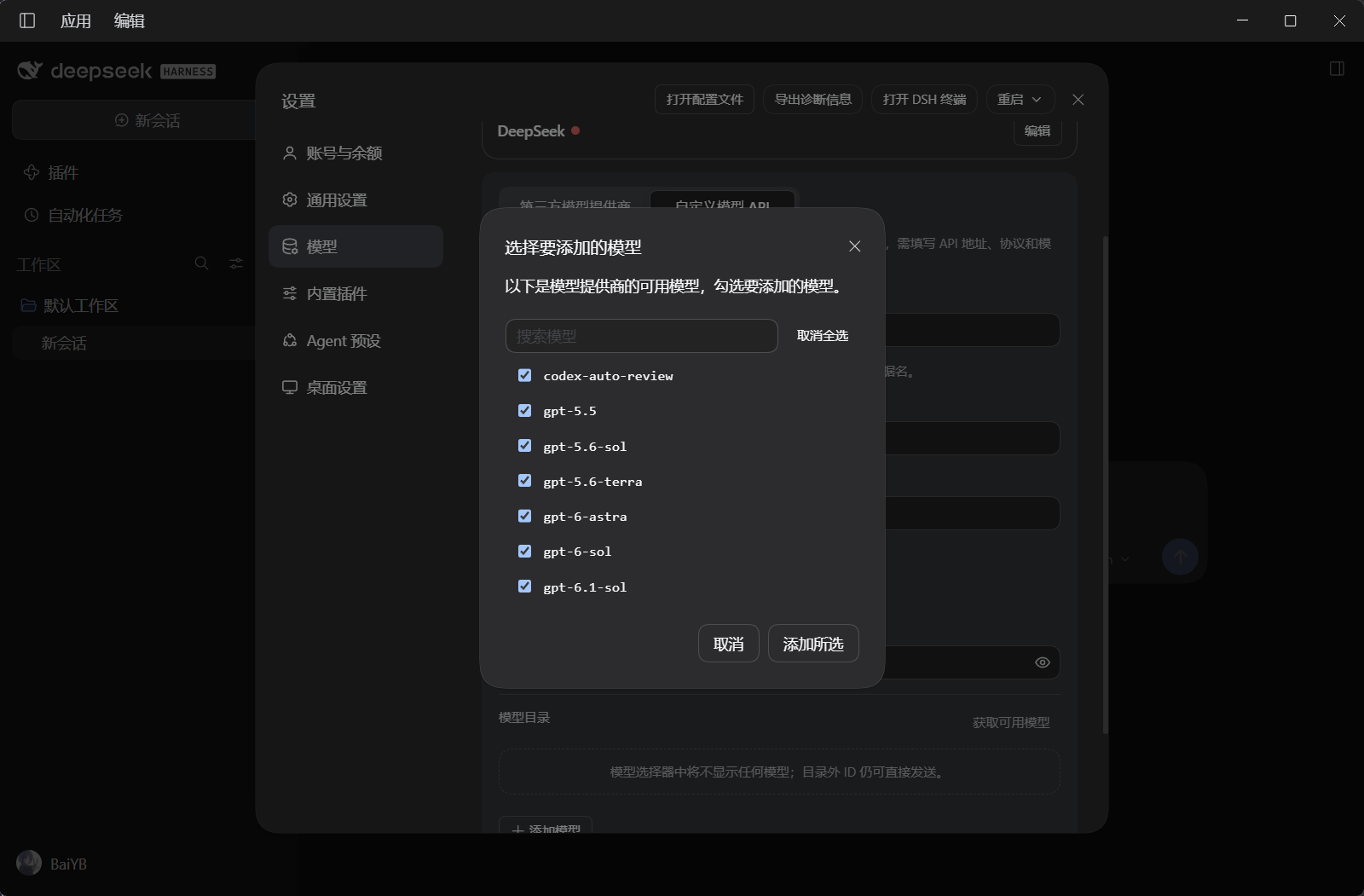The height and width of the screenshot is (896, 1364).
Task: Click the settings panel vertical scrollbar
Action: pyautogui.click(x=1106, y=484)
